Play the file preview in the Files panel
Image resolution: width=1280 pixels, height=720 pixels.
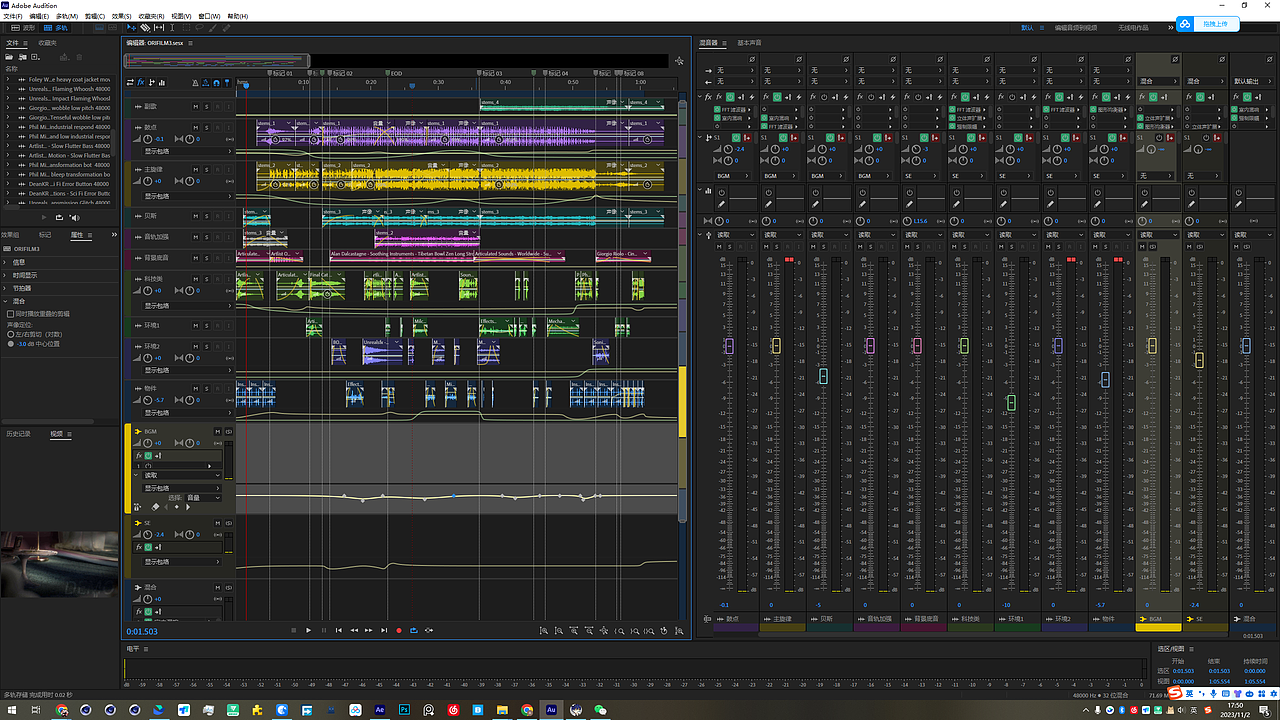point(46,217)
